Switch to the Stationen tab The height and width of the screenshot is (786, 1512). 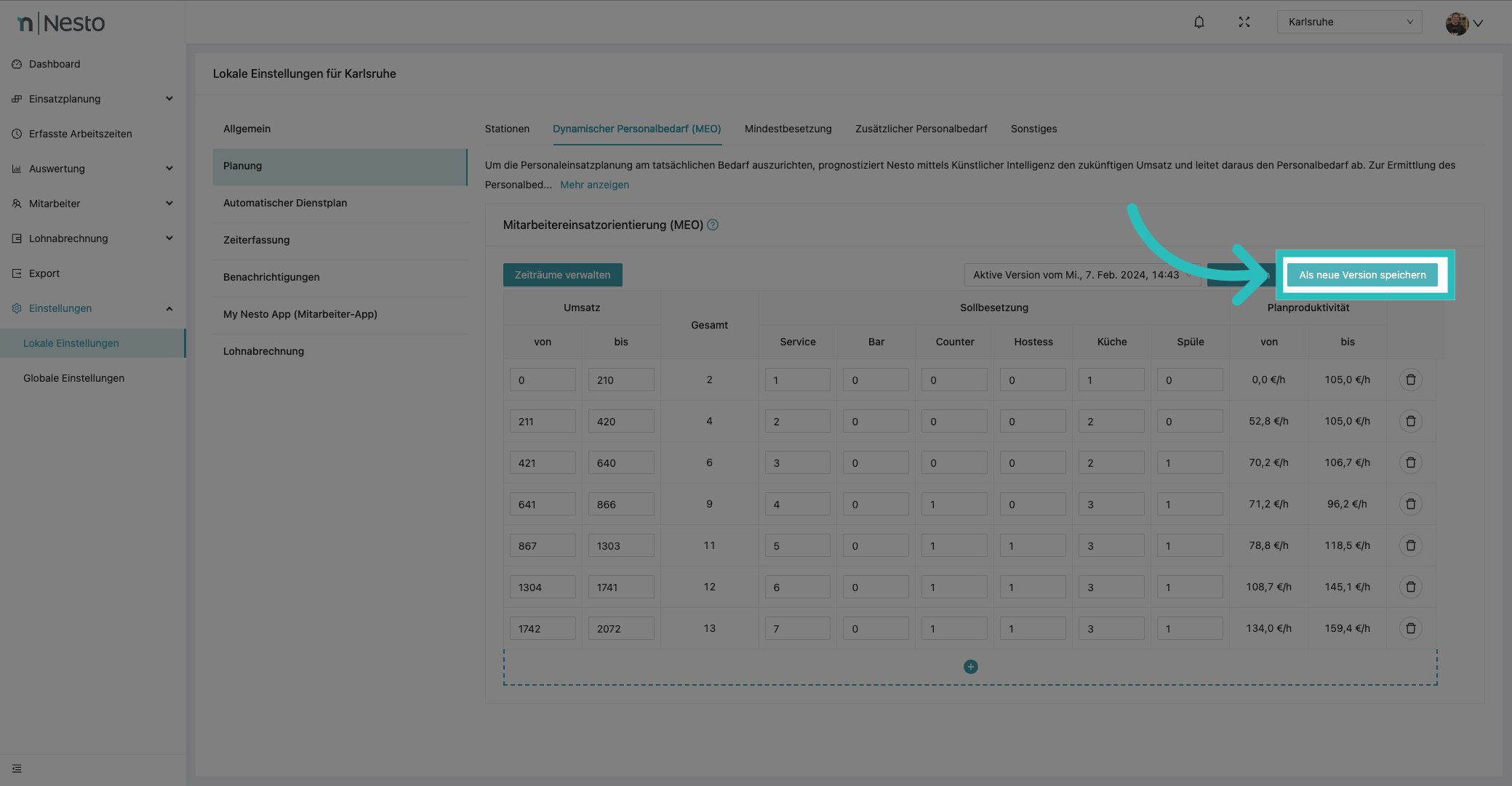click(507, 129)
